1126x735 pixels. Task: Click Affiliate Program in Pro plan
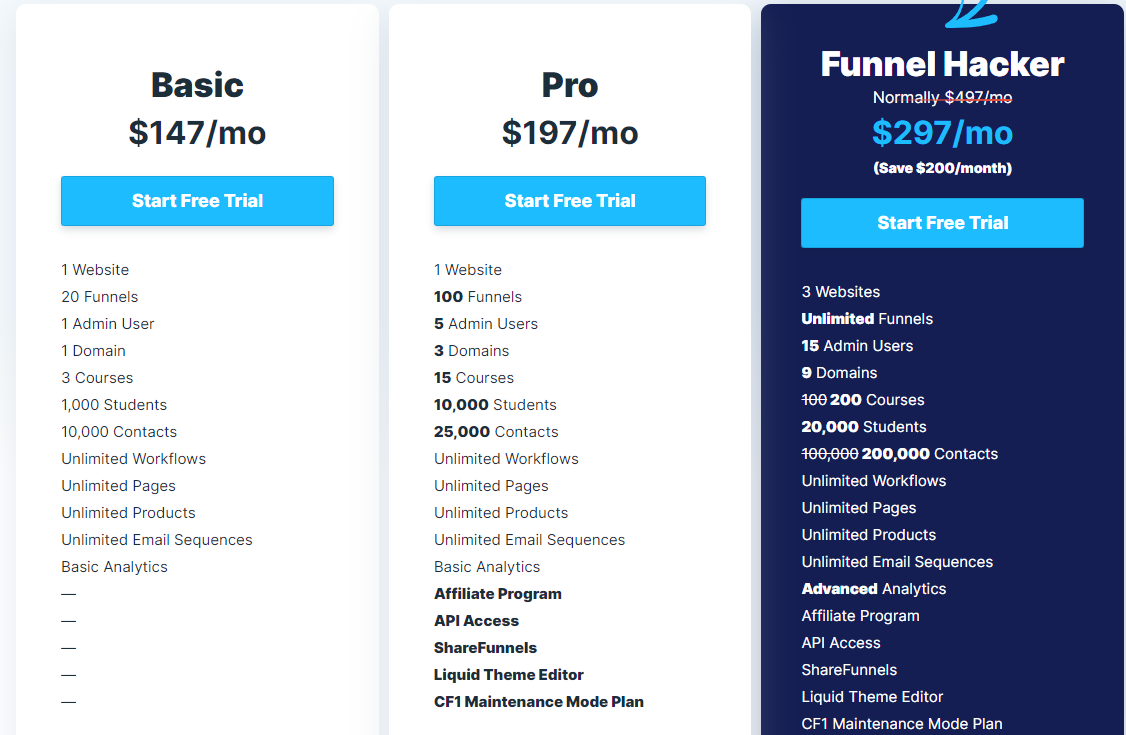tap(498, 594)
